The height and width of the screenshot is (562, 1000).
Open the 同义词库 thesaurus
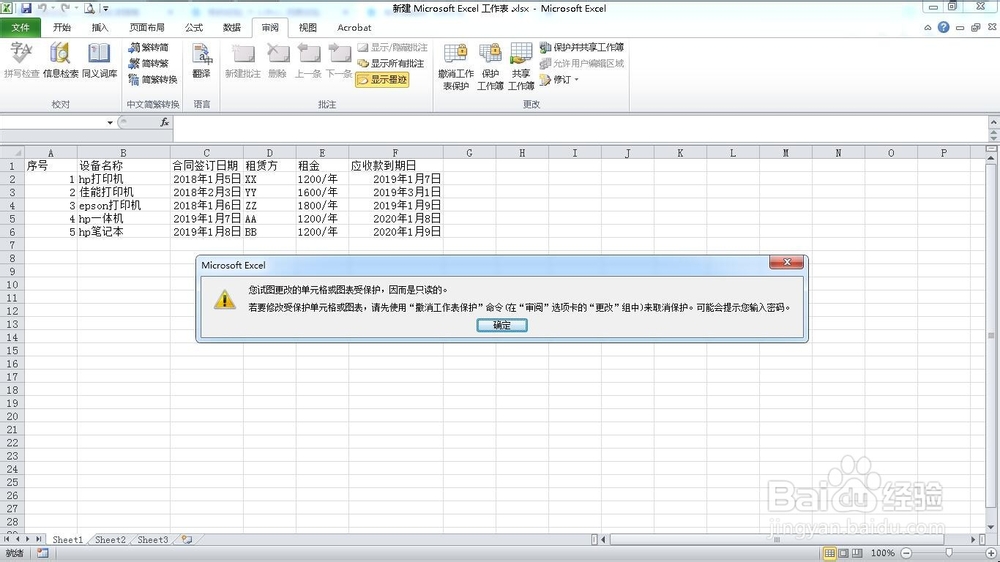click(x=99, y=61)
